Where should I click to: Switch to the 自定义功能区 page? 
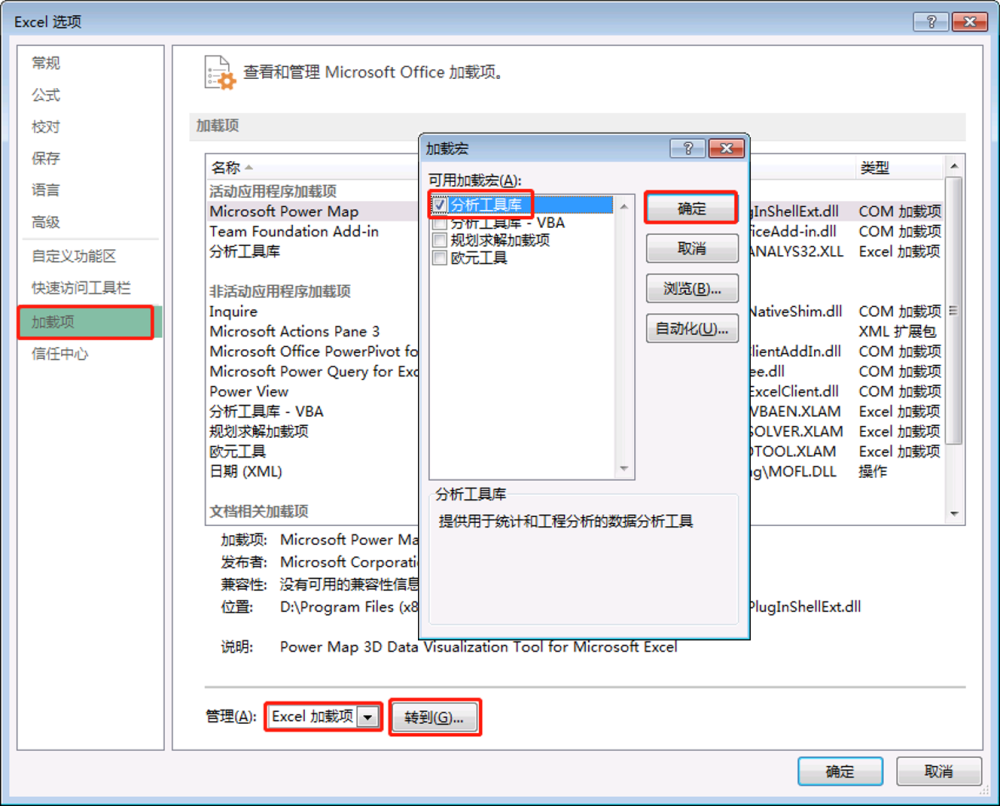coord(75,255)
